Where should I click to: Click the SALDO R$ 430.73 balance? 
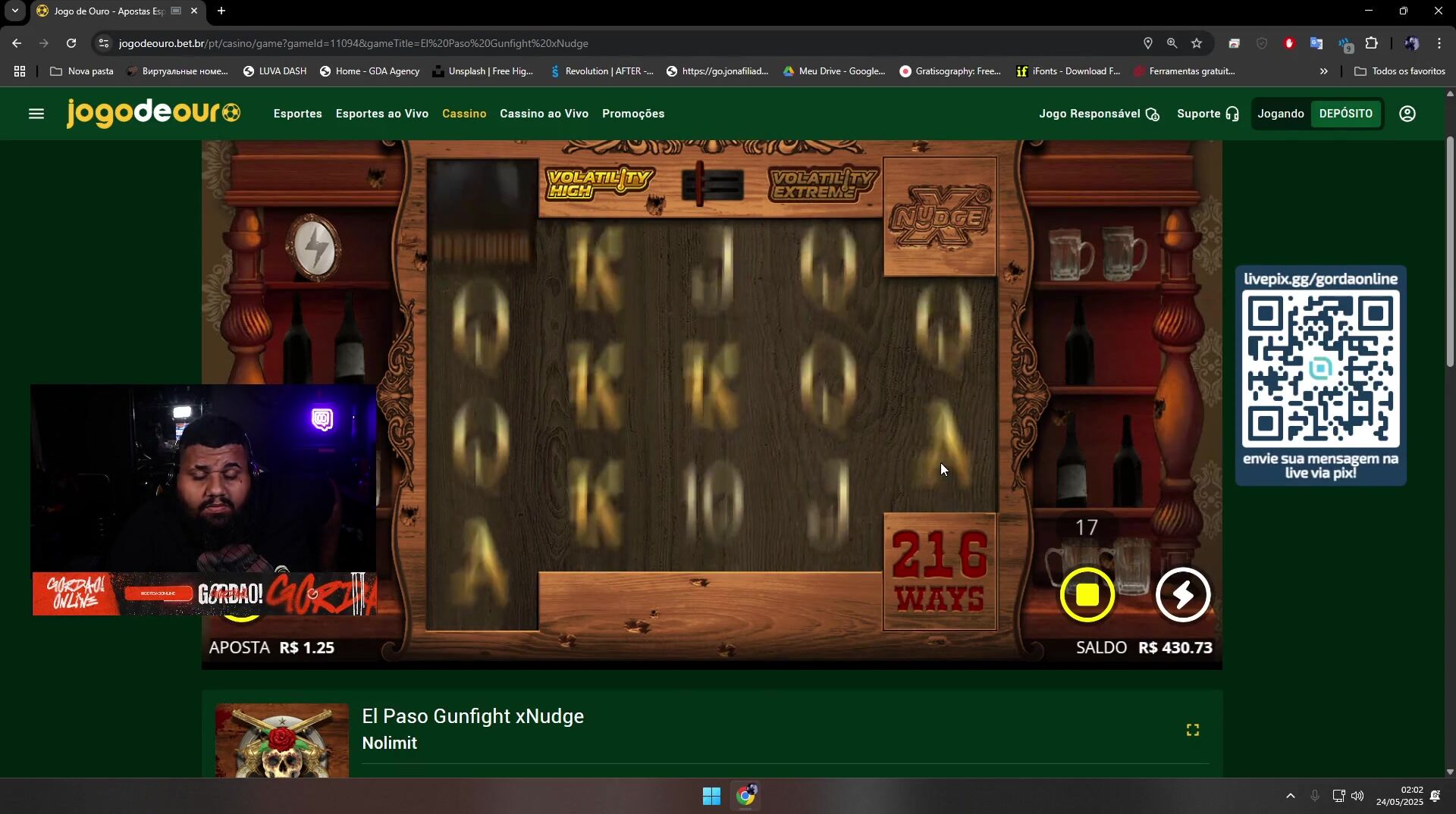1144,648
